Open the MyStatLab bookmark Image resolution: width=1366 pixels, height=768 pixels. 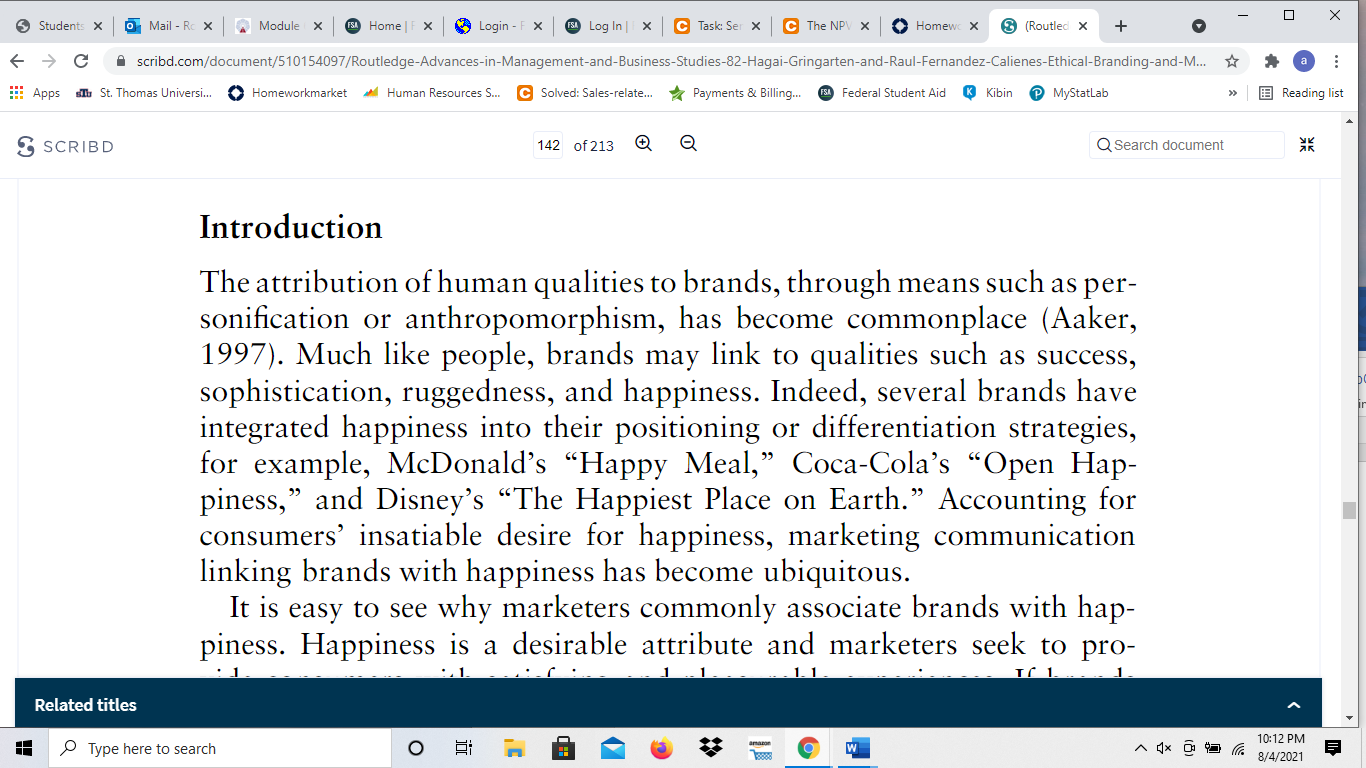[1069, 93]
